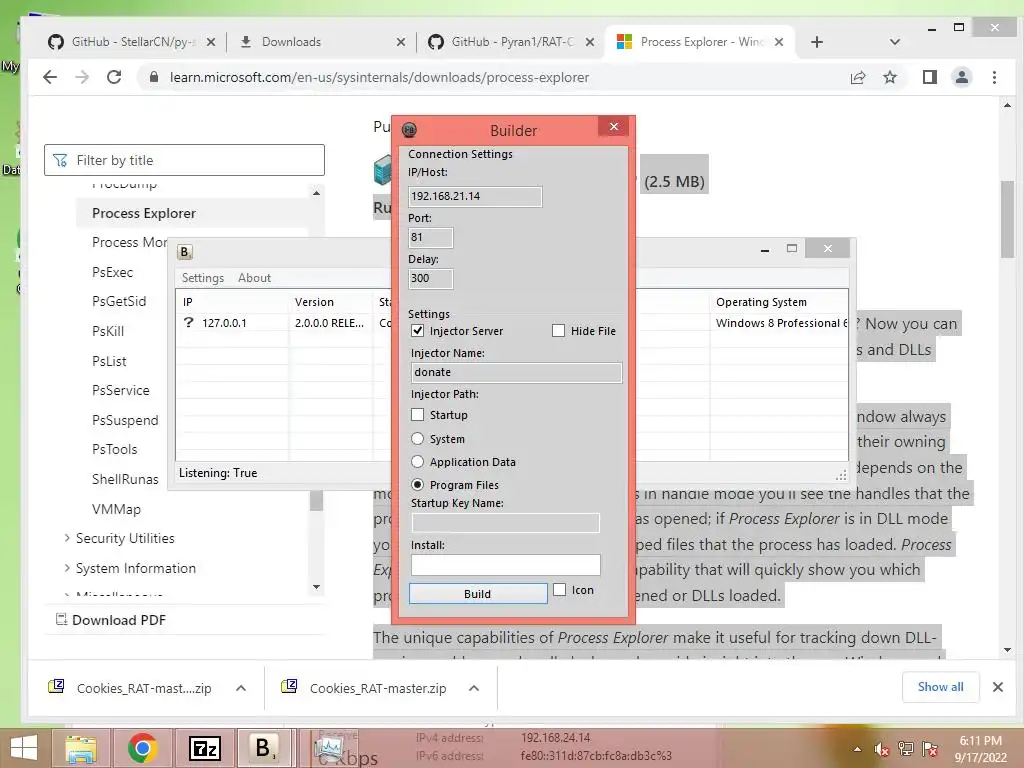Image resolution: width=1024 pixels, height=768 pixels.
Task: Click the page scrollbar down arrow
Action: (x=1007, y=650)
